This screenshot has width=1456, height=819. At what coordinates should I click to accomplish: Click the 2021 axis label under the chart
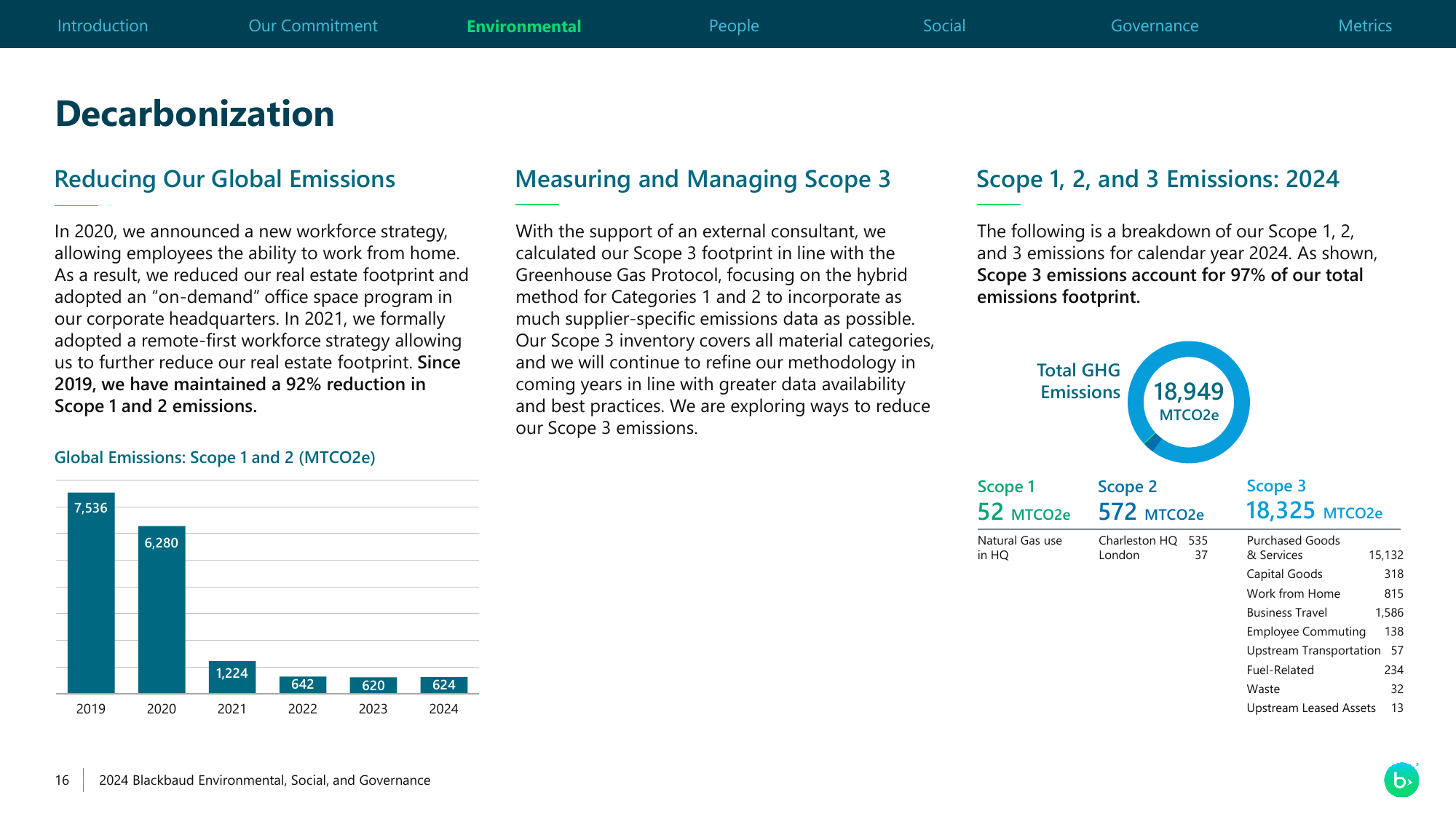click(x=232, y=708)
